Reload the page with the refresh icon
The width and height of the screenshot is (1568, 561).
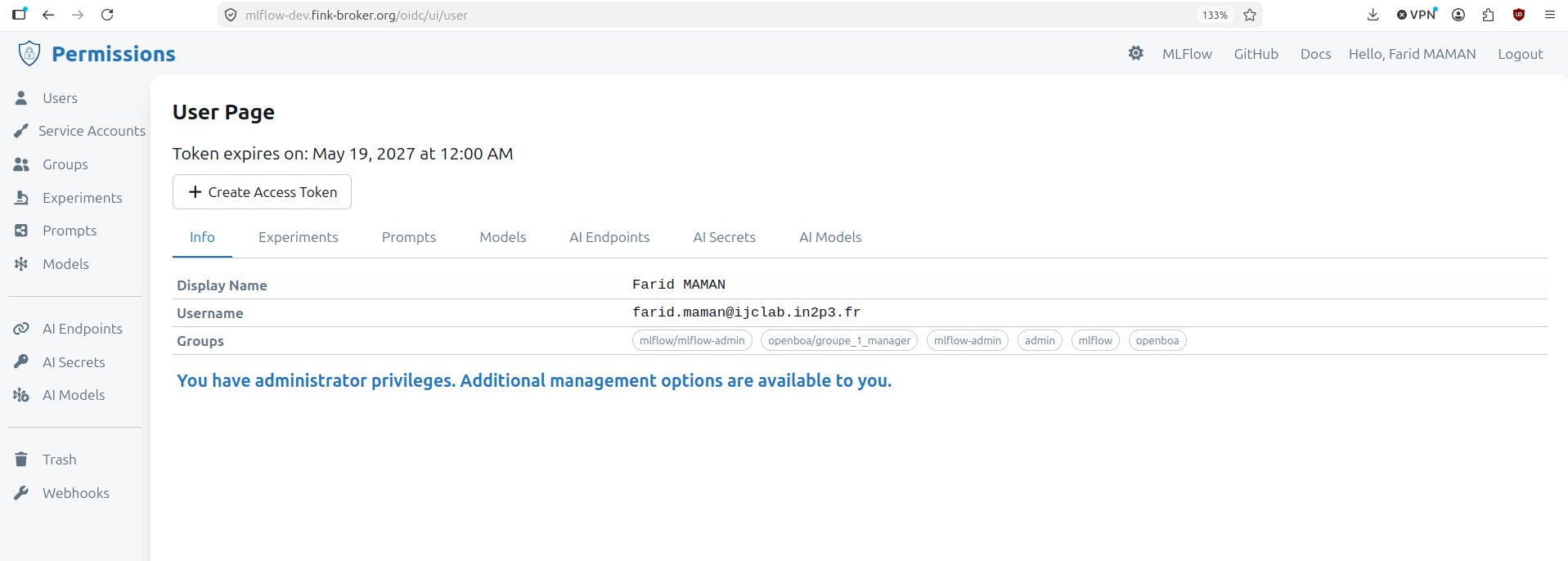(107, 15)
